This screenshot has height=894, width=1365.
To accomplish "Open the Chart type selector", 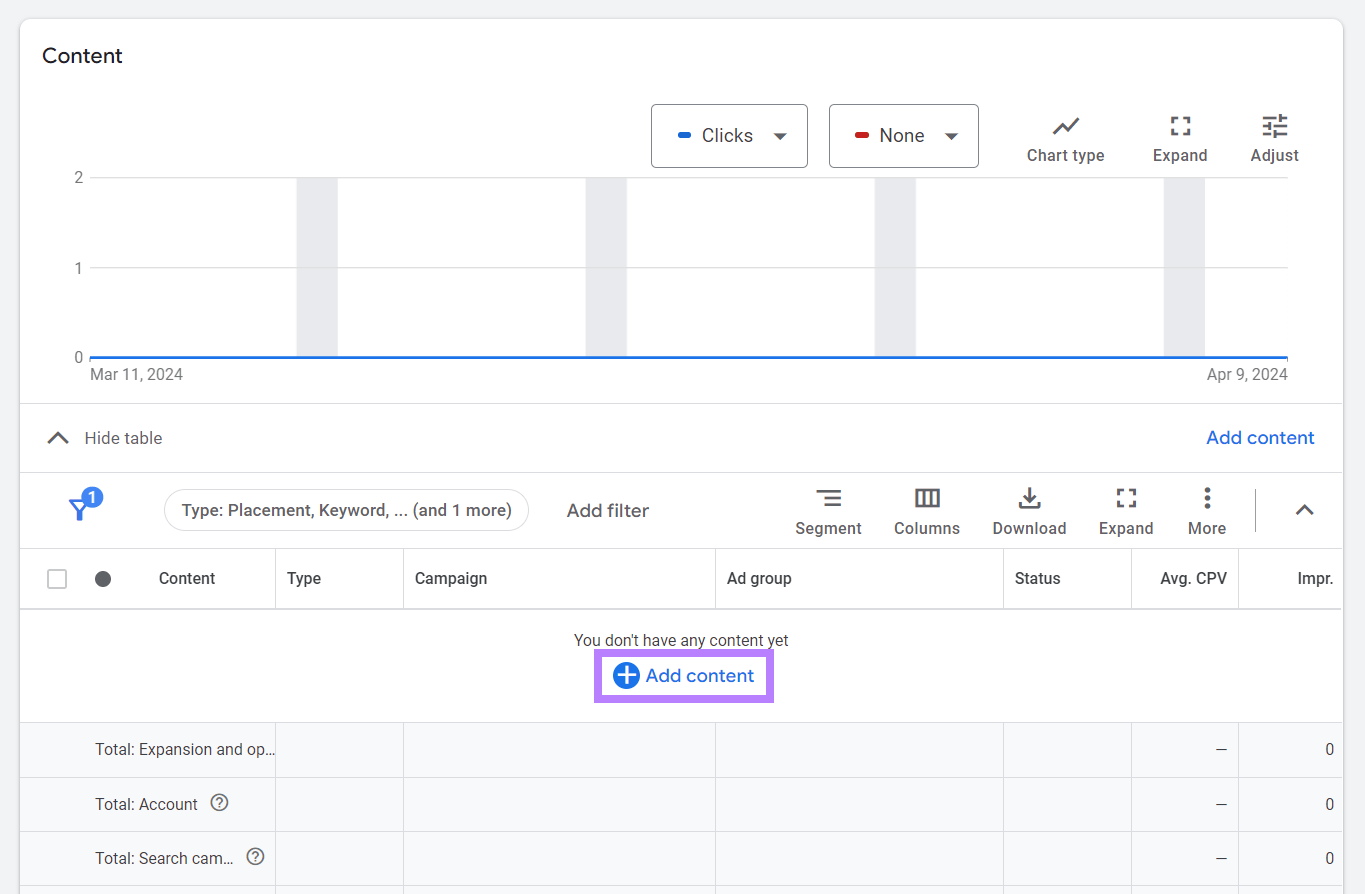I will coord(1065,137).
